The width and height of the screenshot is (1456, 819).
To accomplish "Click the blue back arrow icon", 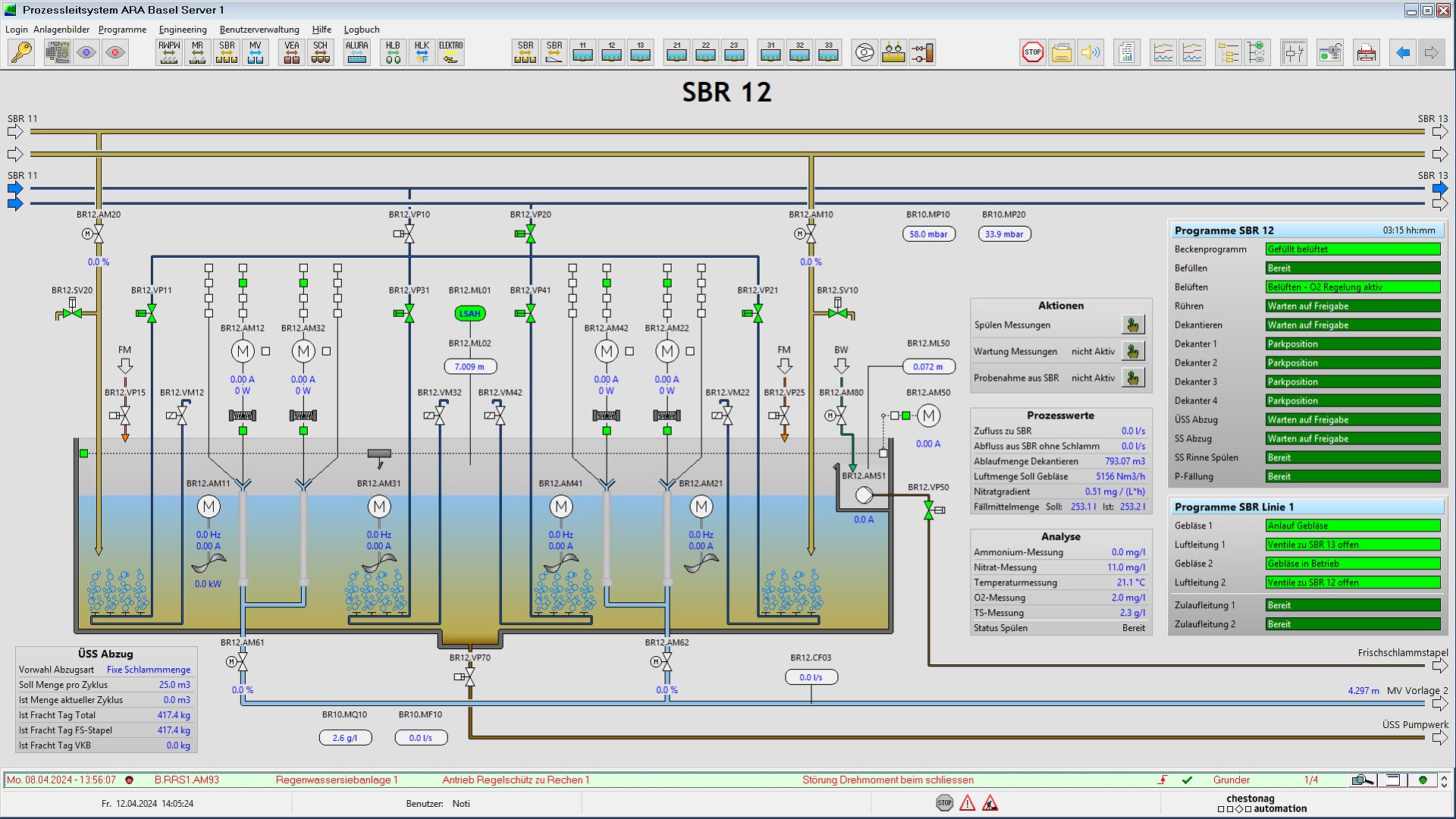I will 1402,52.
